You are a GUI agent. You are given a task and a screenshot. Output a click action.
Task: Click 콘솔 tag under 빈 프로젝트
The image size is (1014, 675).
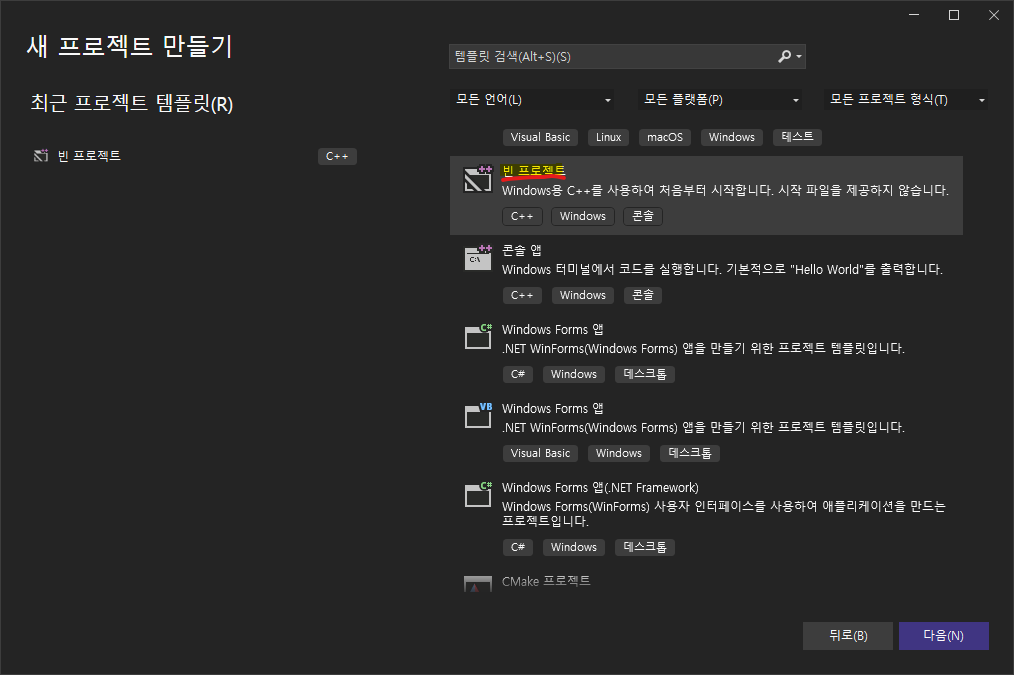pos(643,216)
